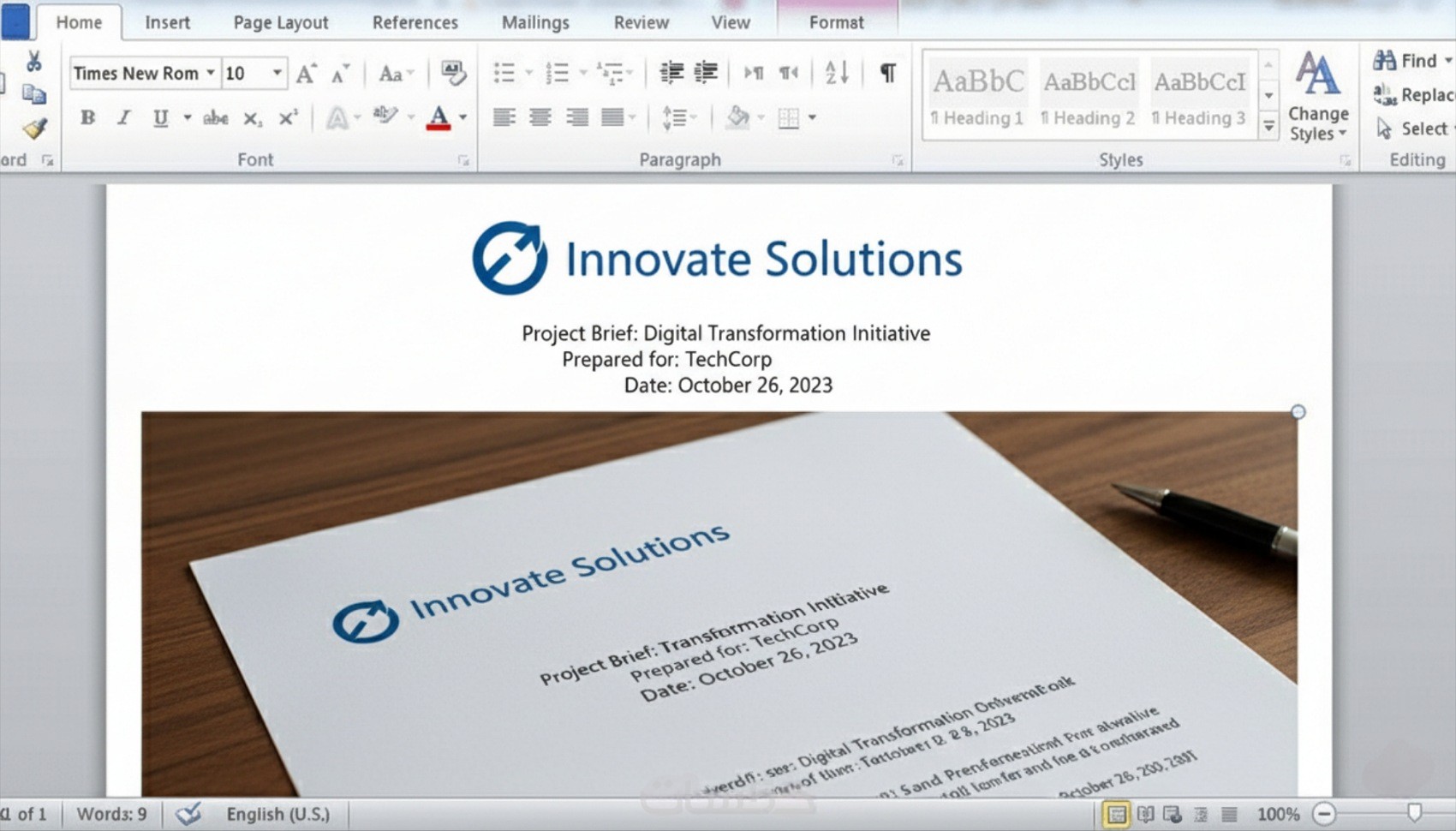
Task: Click the Replace button
Action: 1413,94
